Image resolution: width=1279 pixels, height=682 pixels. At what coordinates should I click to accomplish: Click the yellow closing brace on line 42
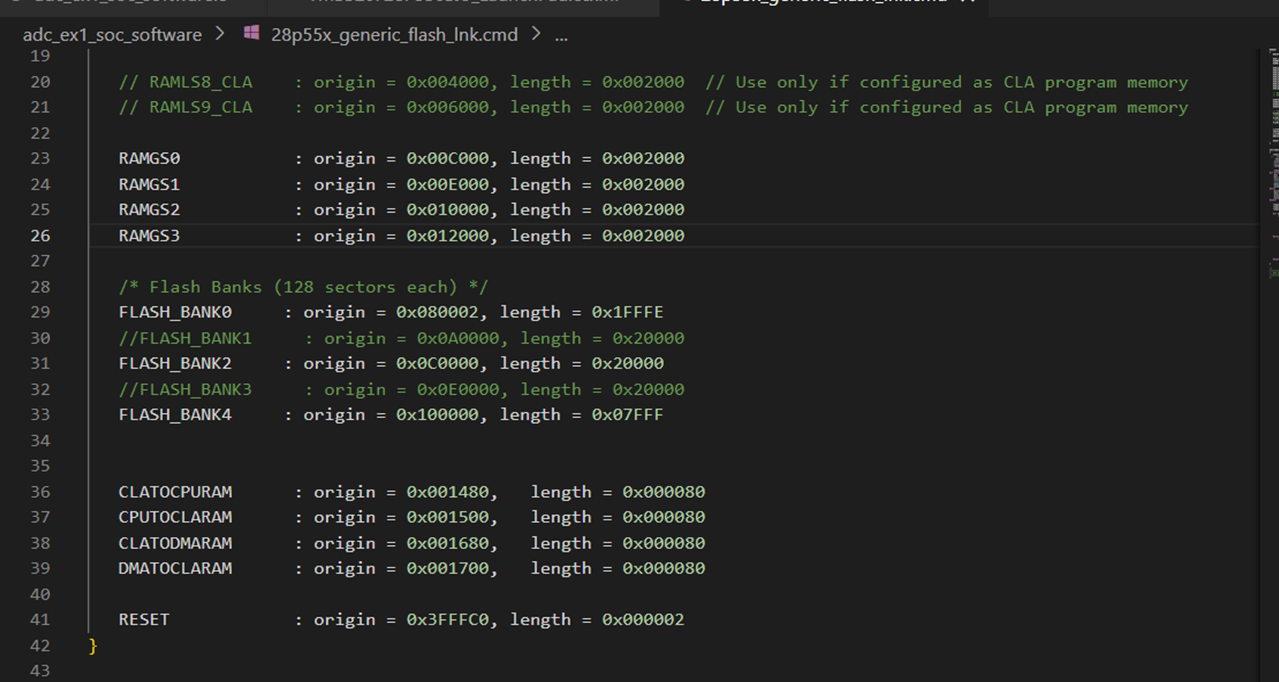pyautogui.click(x=93, y=646)
